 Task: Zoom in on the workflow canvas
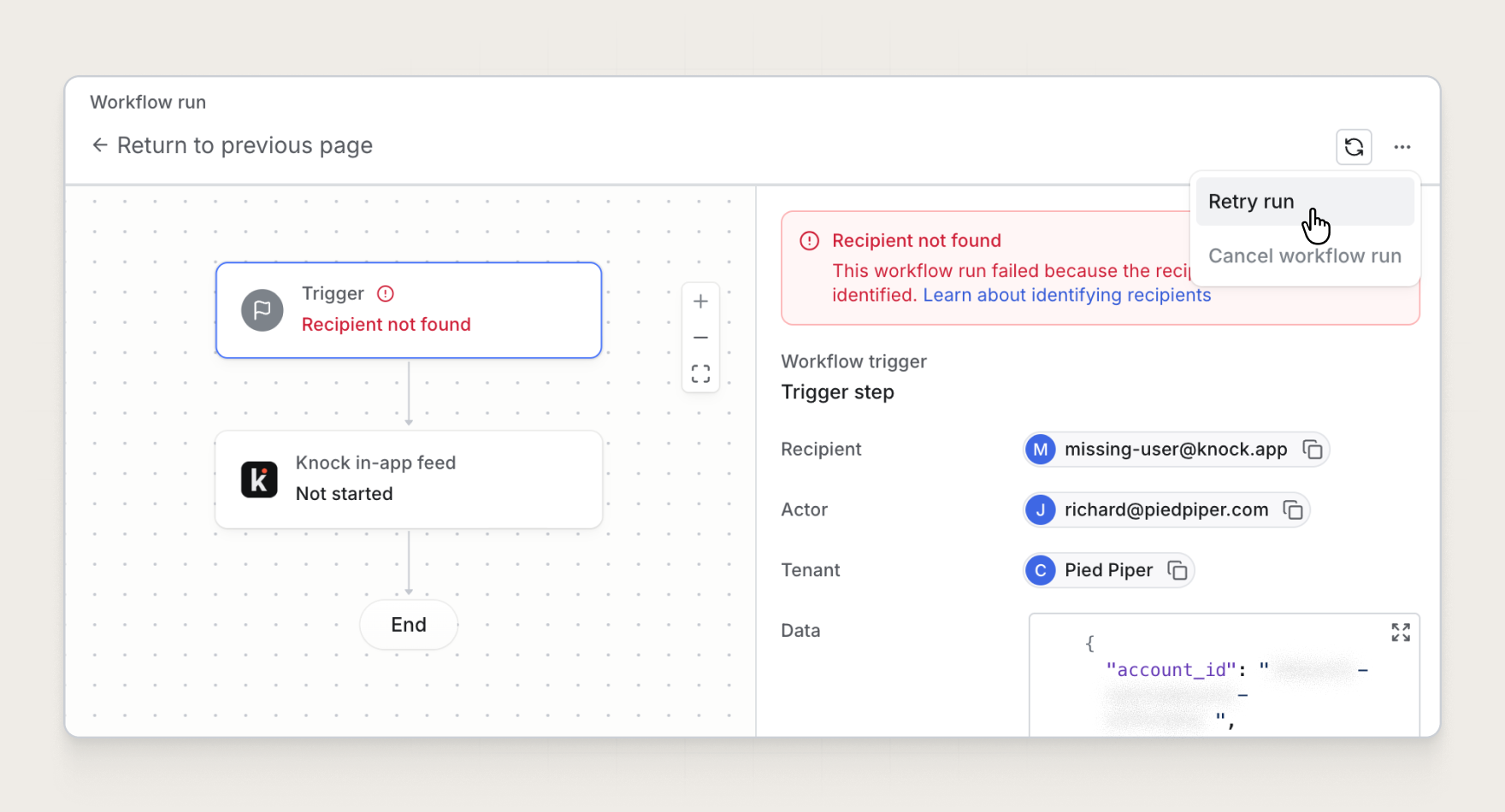tap(700, 301)
